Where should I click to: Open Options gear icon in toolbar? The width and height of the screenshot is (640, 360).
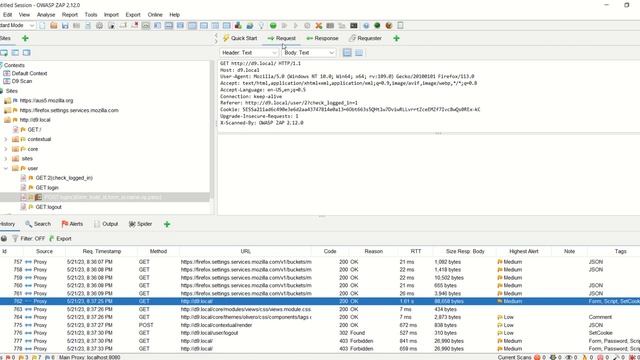tap(99, 25)
